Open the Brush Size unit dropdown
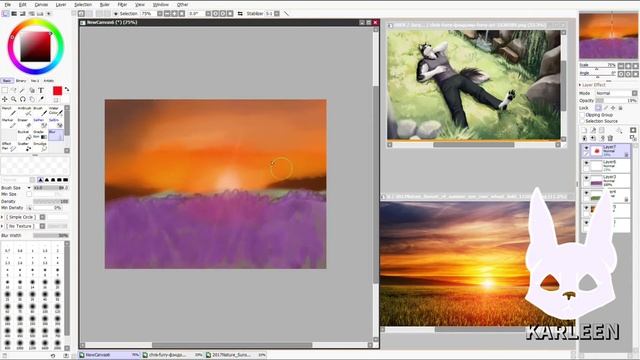Screen dimensions: 640x360 tap(29, 188)
